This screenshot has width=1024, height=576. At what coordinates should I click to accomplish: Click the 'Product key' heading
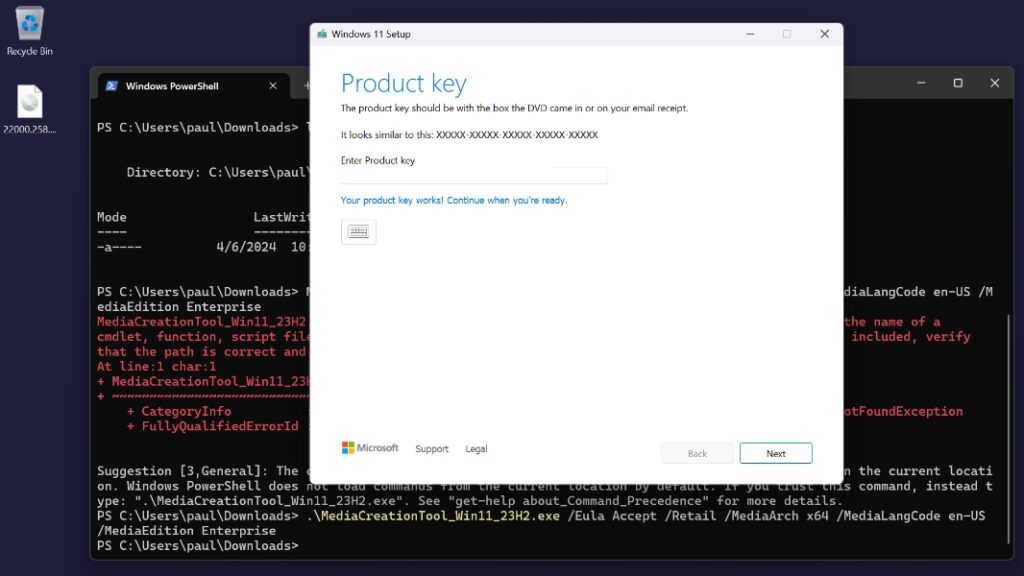(403, 83)
